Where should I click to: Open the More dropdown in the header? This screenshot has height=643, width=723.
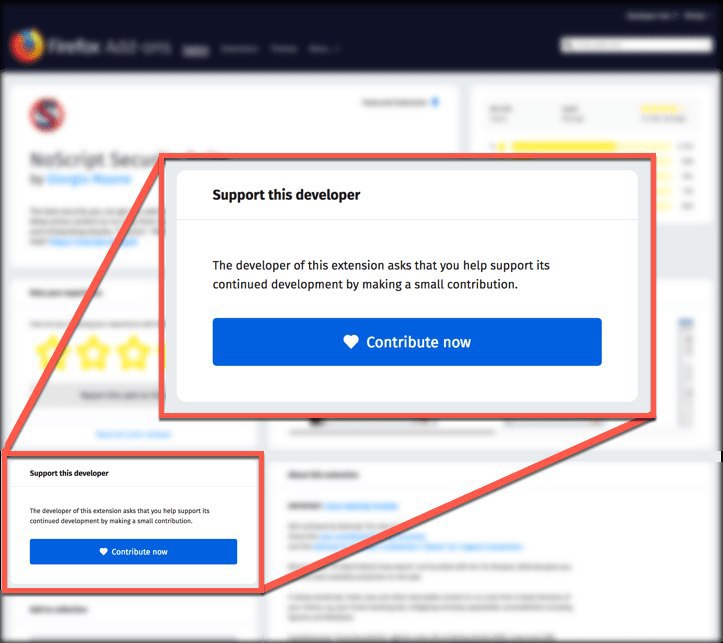pos(325,48)
